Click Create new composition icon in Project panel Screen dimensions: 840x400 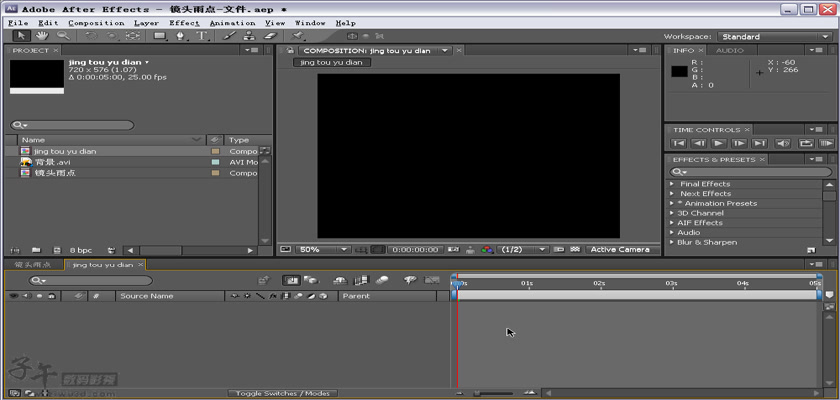coord(57,250)
